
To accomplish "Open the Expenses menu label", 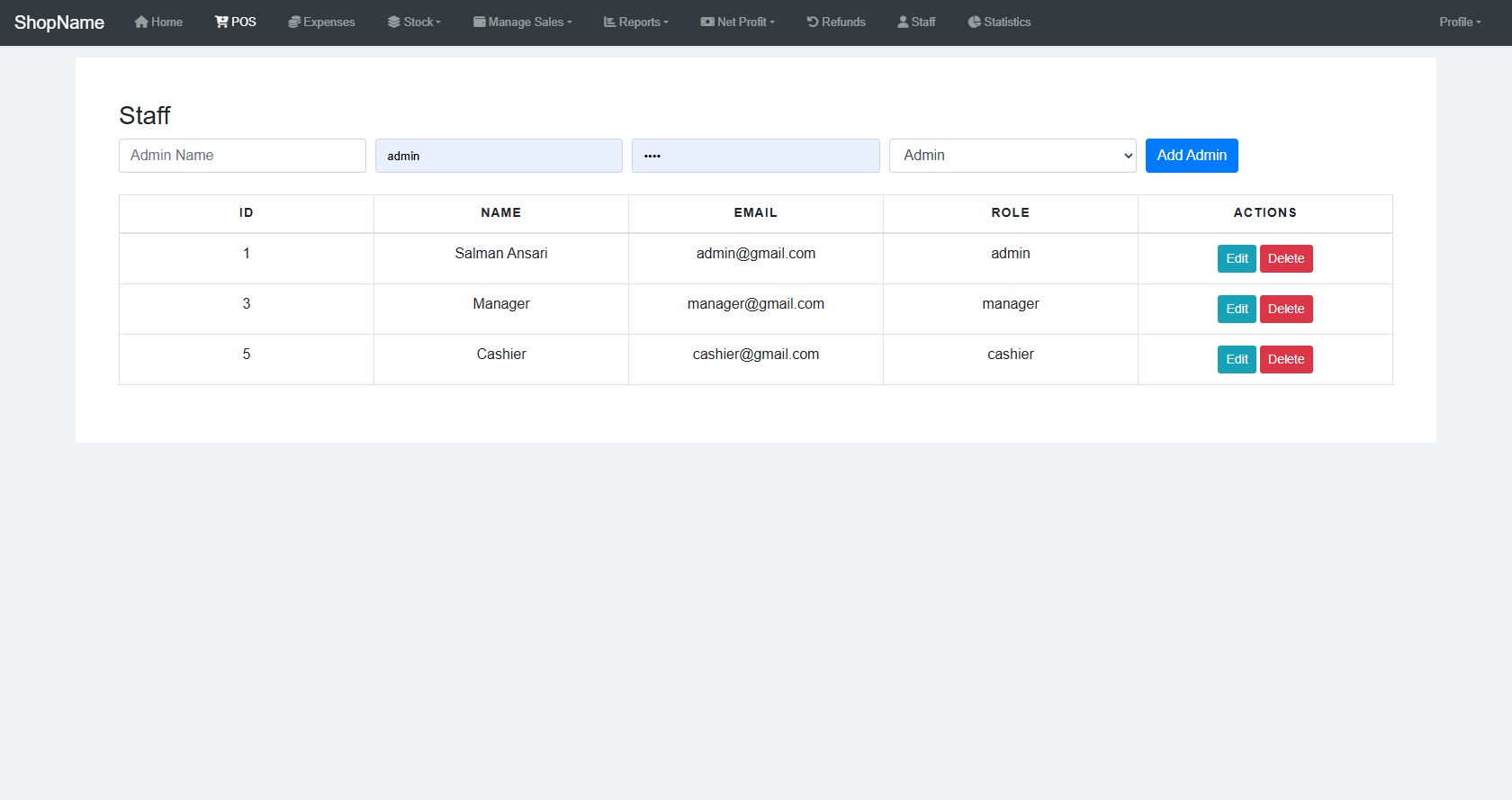I will click(x=329, y=22).
